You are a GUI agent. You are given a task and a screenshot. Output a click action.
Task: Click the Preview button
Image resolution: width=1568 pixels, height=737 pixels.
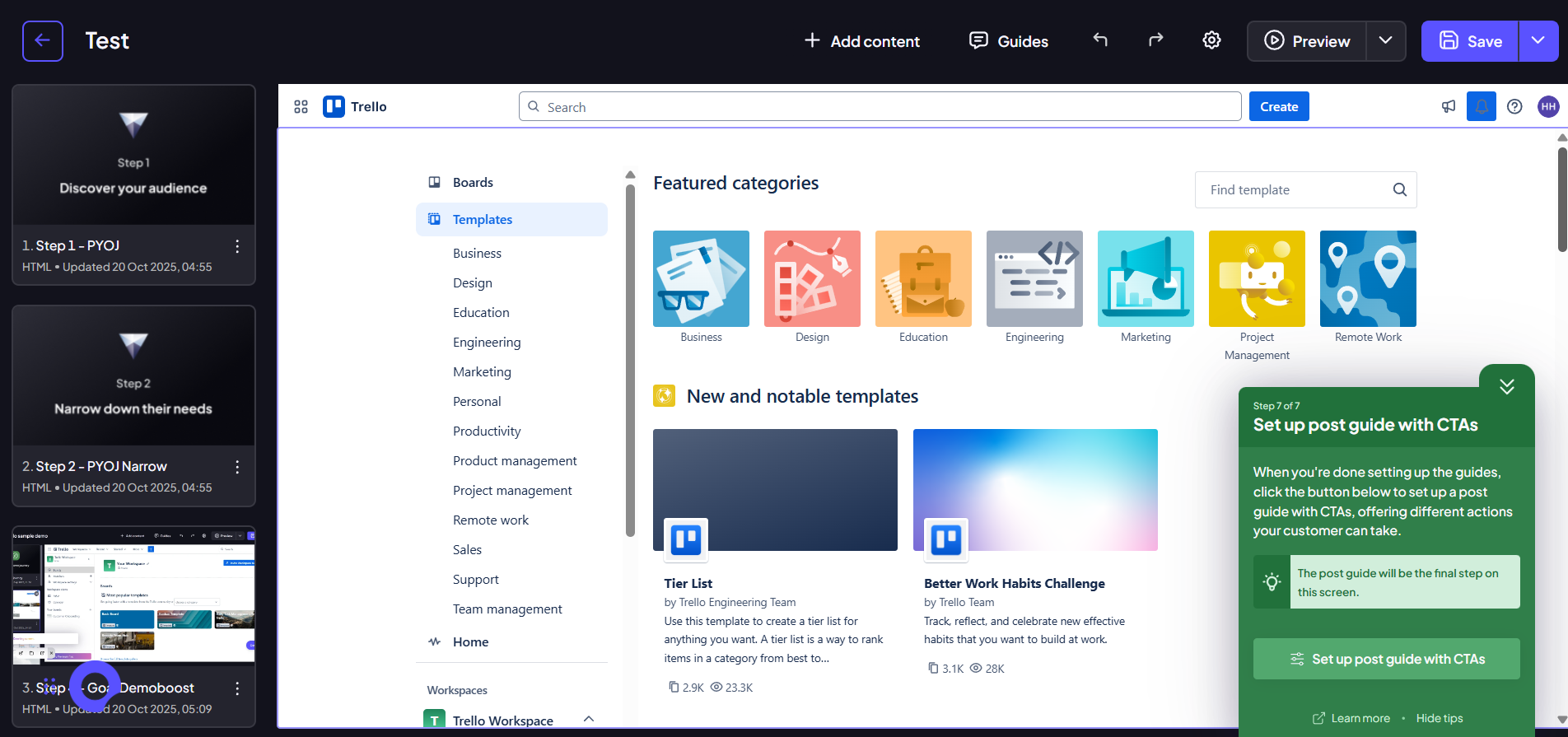[1307, 41]
